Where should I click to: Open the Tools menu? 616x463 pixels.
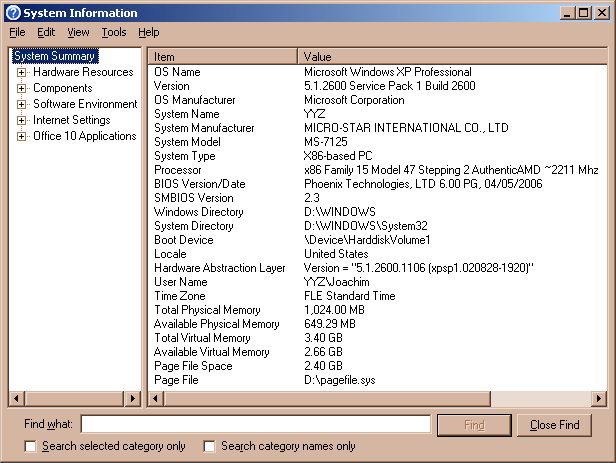pyautogui.click(x=114, y=32)
